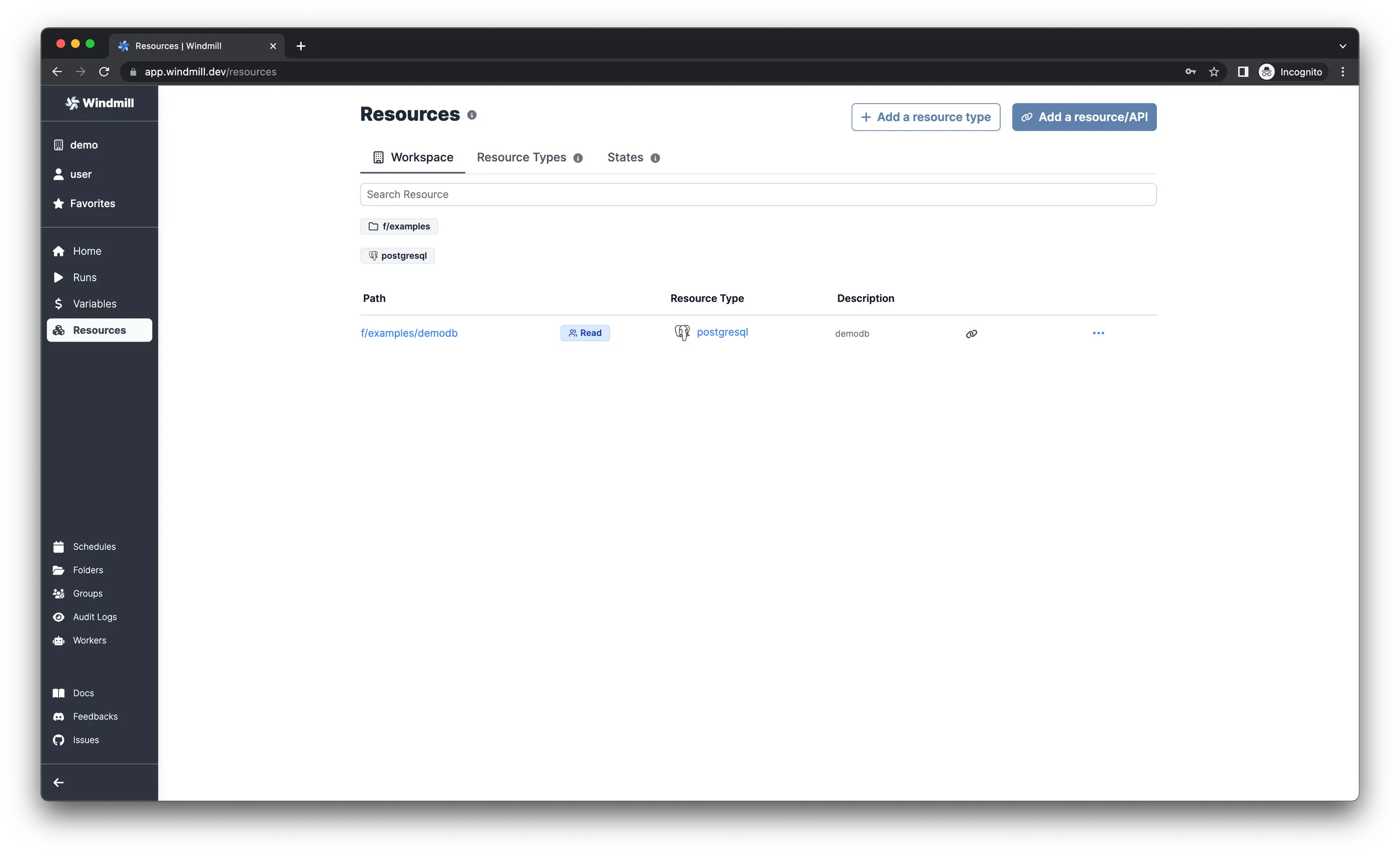Open the Variables section

pyautogui.click(x=94, y=303)
